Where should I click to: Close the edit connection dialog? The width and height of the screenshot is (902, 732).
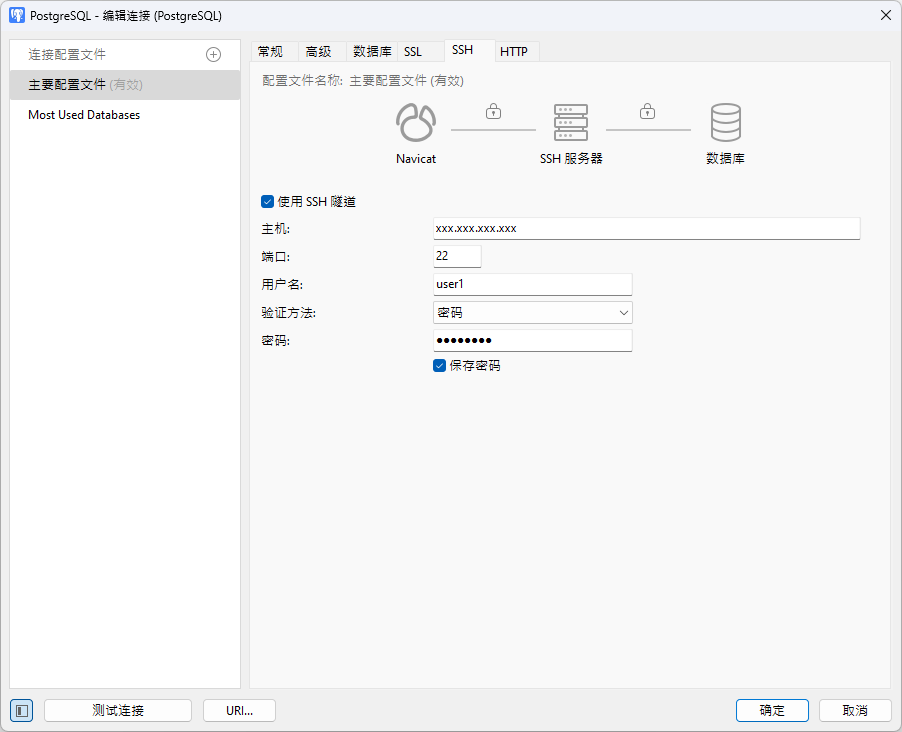point(886,16)
